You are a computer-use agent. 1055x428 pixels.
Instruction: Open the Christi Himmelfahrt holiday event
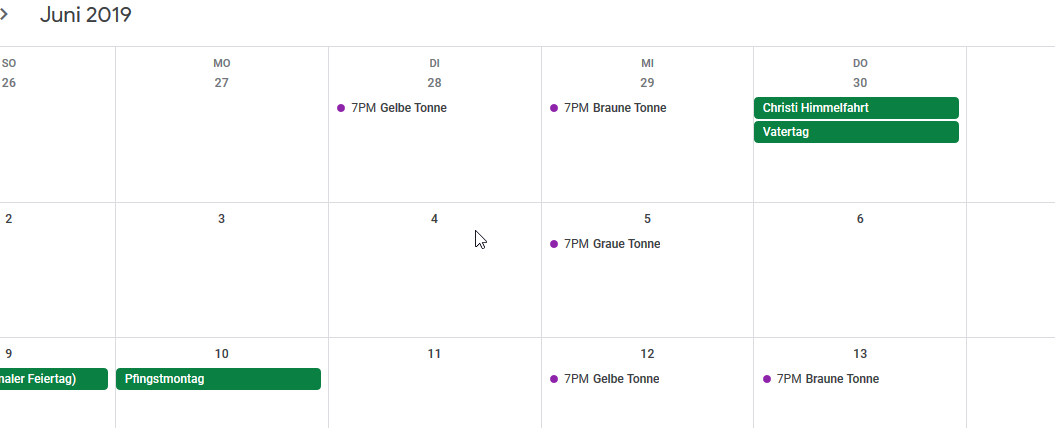(856, 108)
